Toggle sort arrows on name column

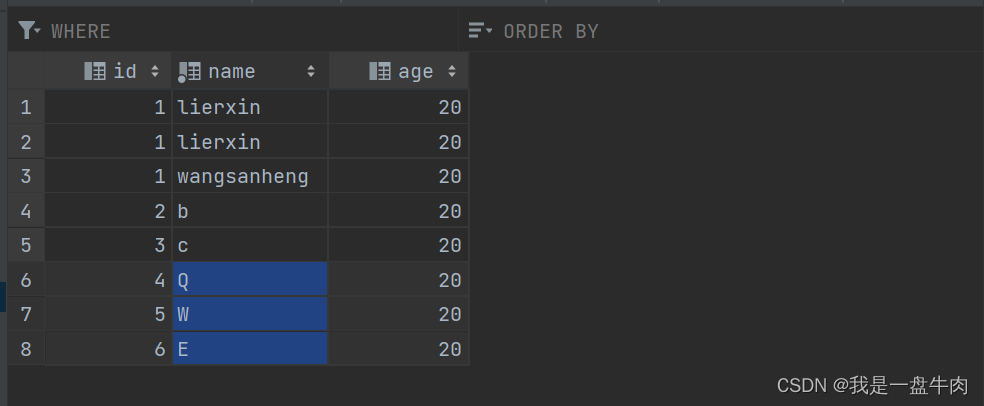(x=311, y=71)
